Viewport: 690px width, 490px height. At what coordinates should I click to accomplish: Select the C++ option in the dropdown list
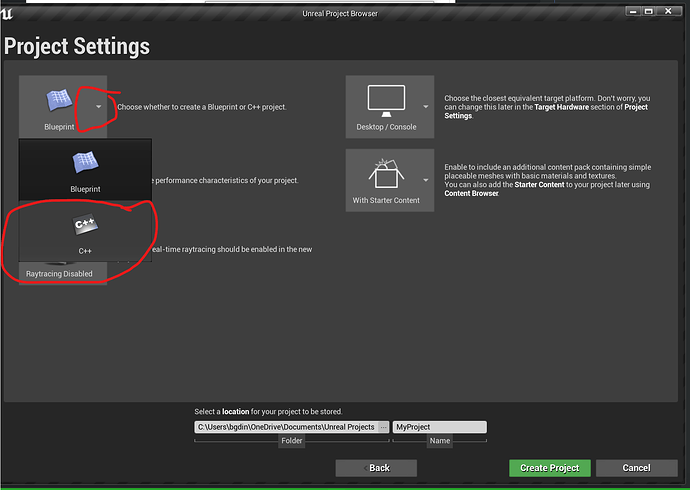(85, 231)
